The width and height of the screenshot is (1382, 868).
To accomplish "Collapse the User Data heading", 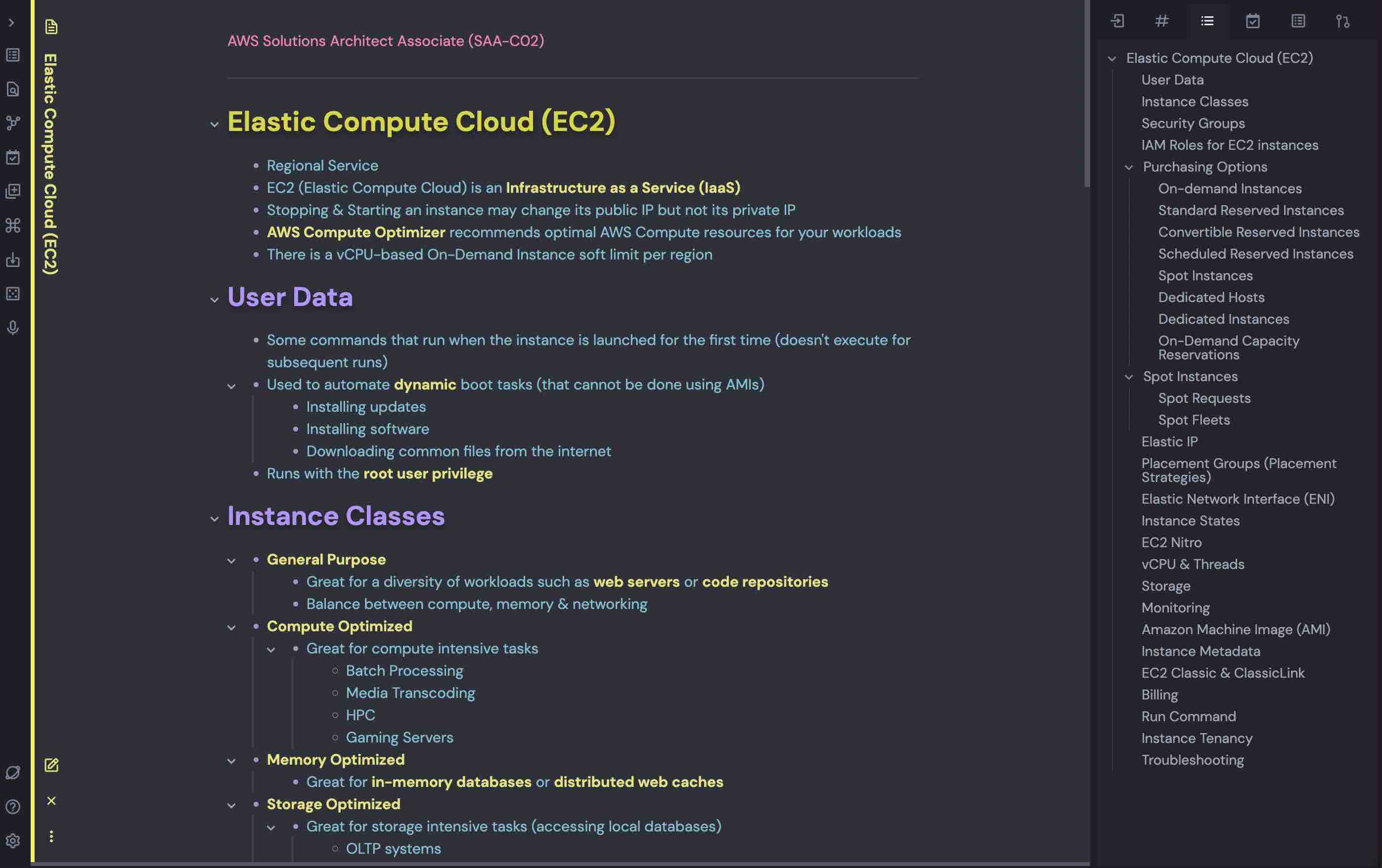I will tap(214, 300).
